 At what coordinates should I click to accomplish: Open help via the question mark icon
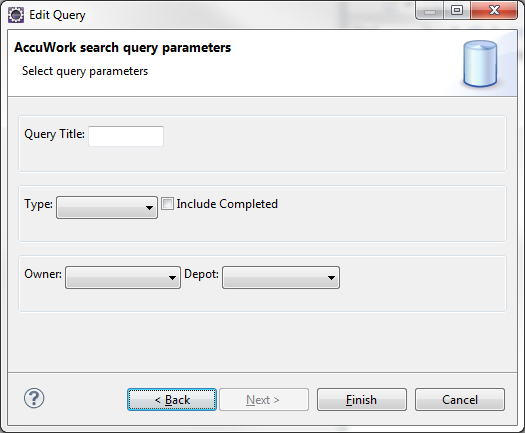(x=34, y=398)
